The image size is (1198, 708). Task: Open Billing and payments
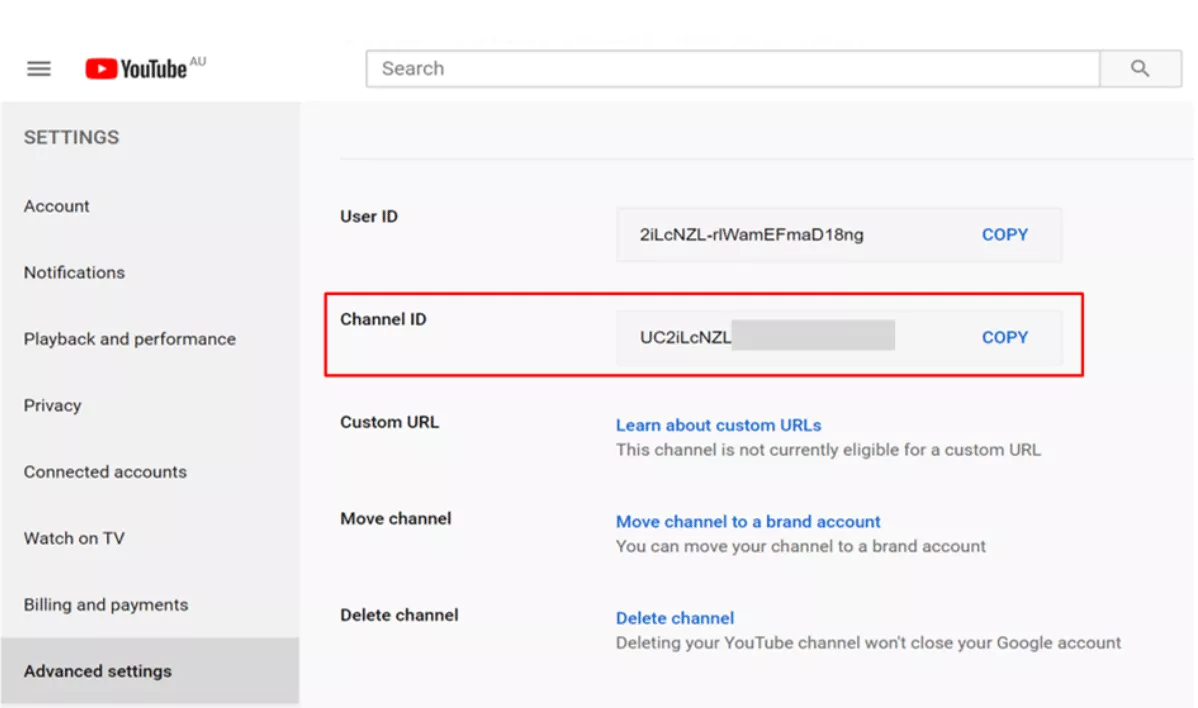[105, 605]
